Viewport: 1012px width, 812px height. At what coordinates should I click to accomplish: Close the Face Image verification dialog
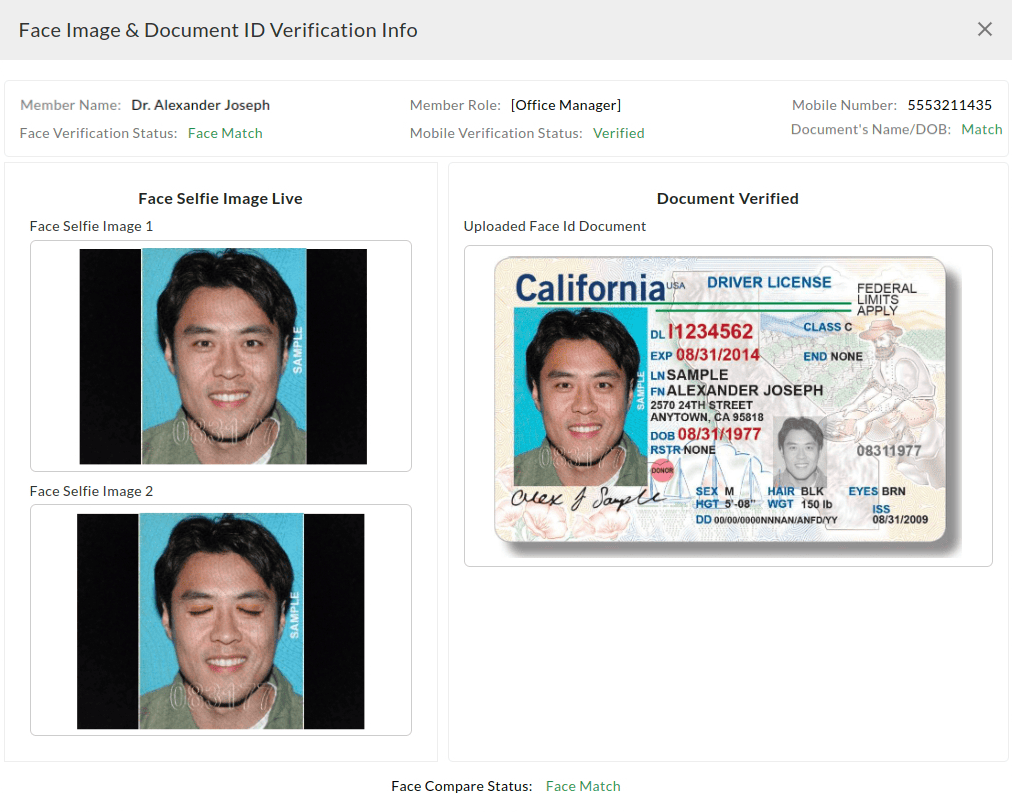(985, 29)
